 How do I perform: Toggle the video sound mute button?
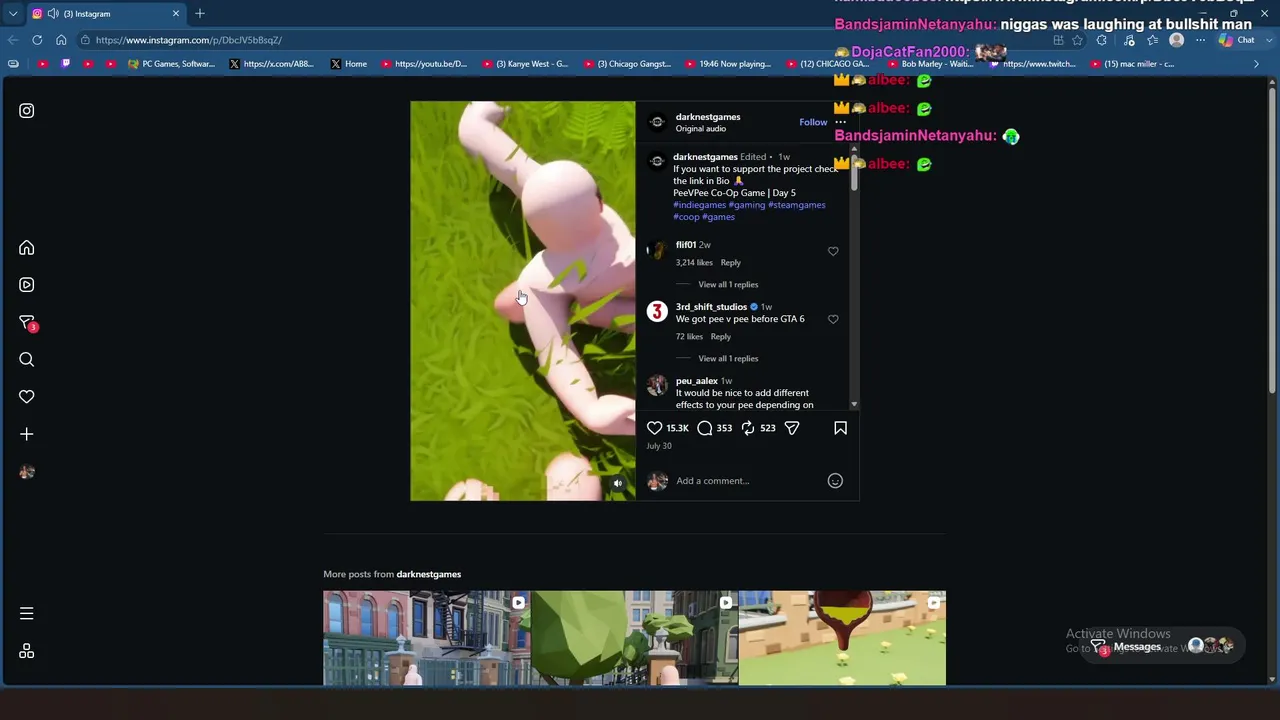(618, 484)
